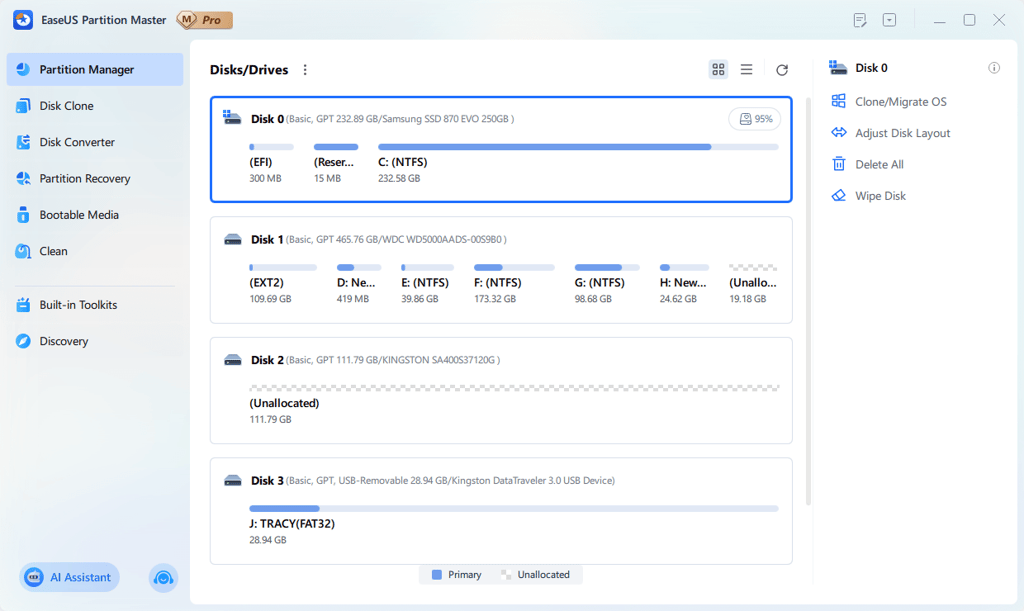
Task: Select the E: (NTFS) 39.86 GB partition
Action: 427,284
